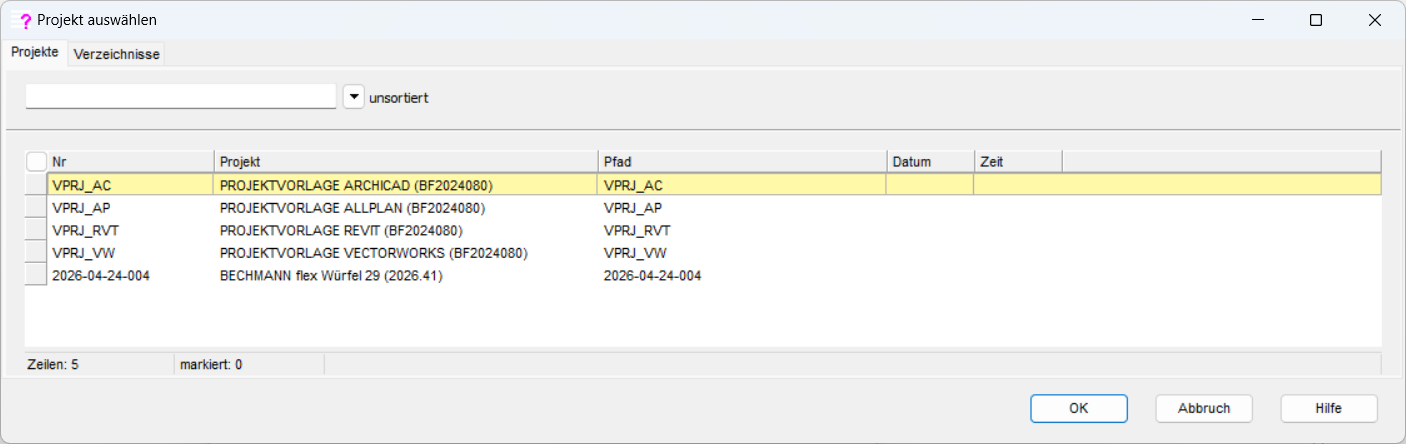Focus the project search input field
The height and width of the screenshot is (444, 1406).
(181, 96)
